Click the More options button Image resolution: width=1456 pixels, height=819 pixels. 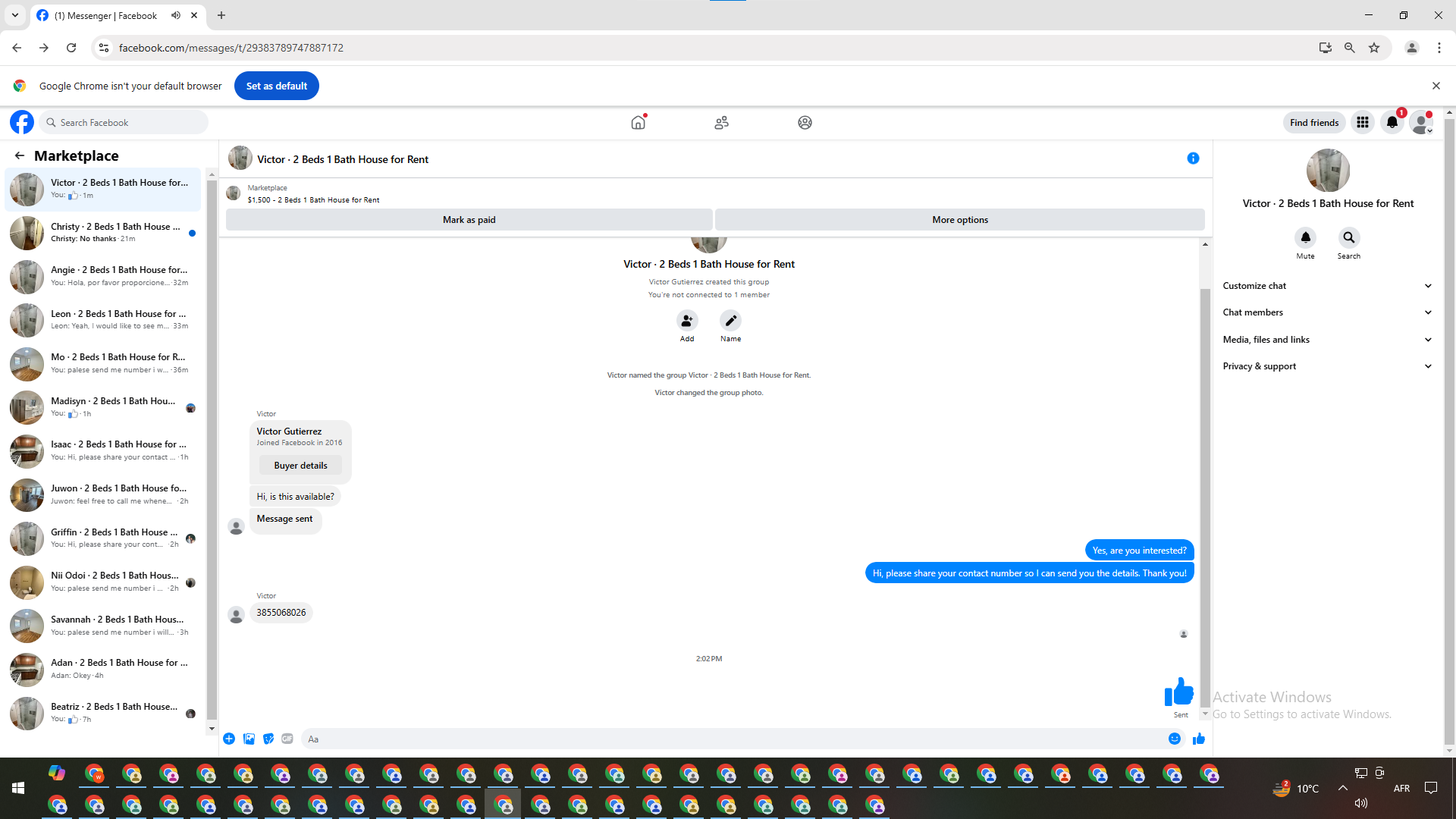960,220
